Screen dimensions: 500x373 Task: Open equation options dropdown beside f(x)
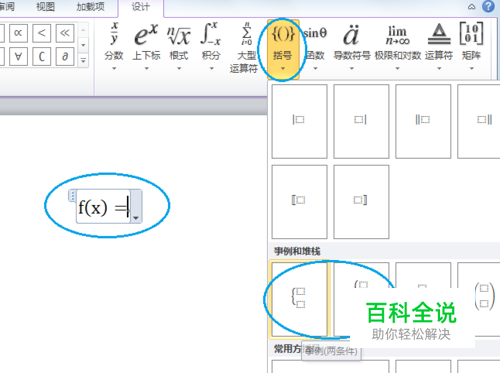pyautogui.click(x=136, y=206)
